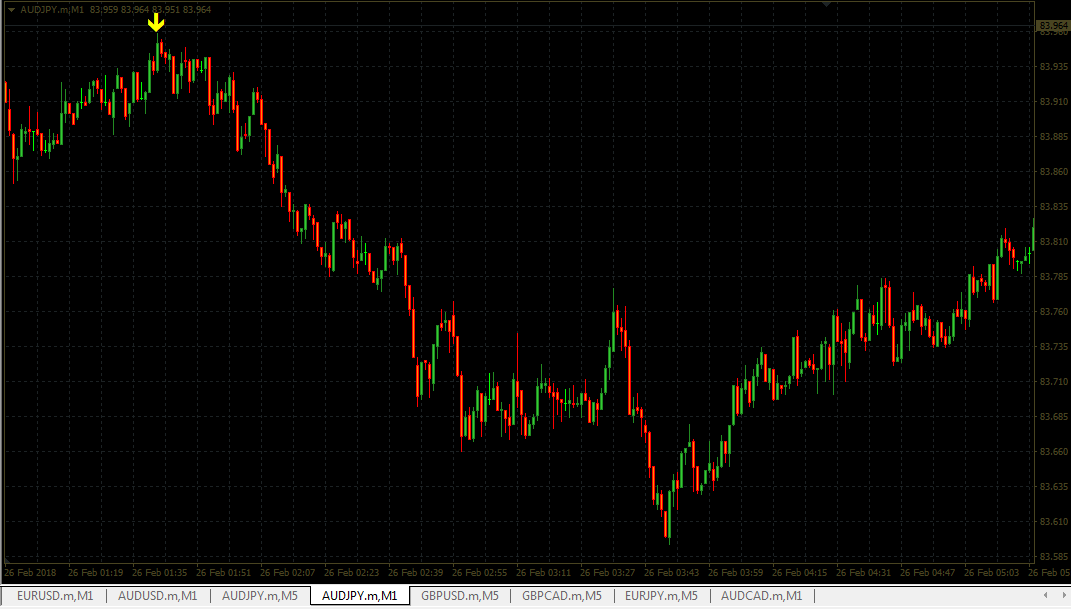1071x609 pixels.
Task: Click the 26 Feb 02:23 time label
Action: (x=351, y=573)
